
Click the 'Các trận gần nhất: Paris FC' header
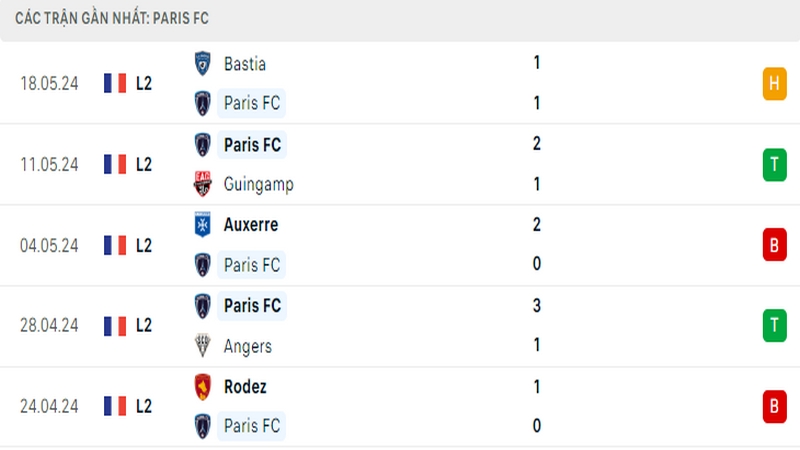[x=112, y=18]
